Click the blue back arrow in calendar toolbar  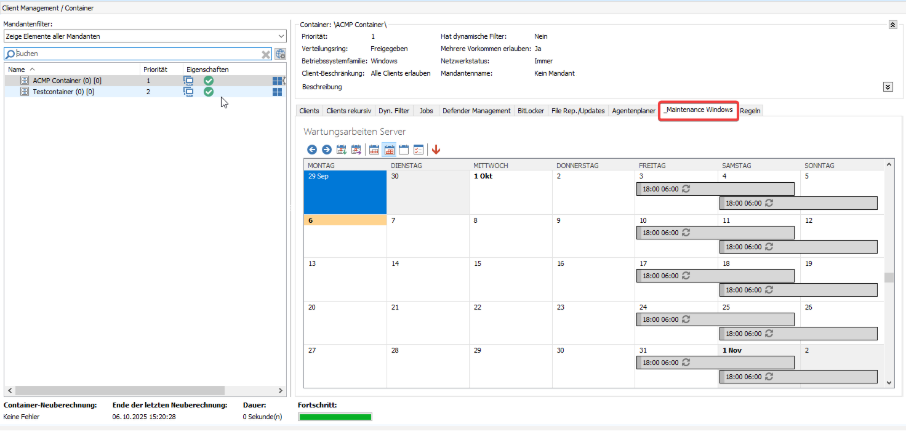pos(312,149)
